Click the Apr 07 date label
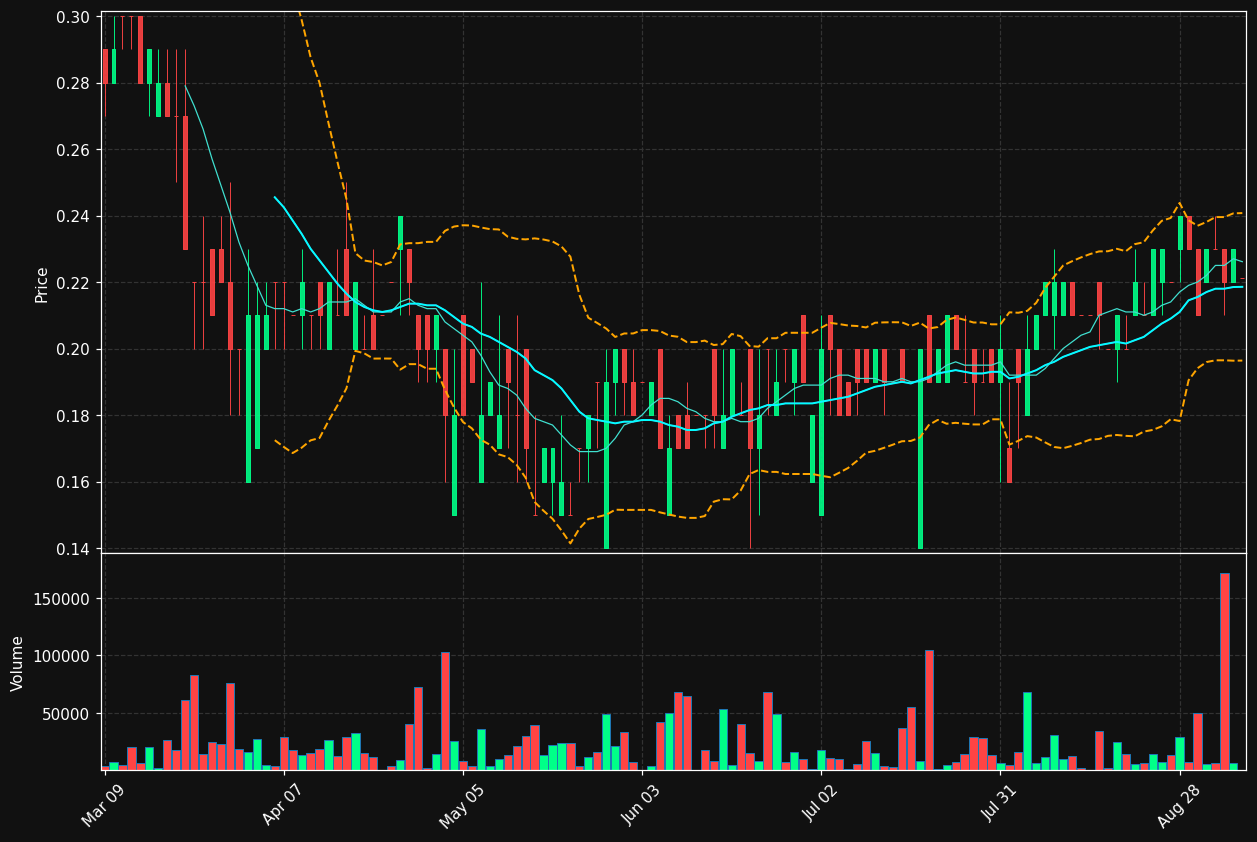 (281, 807)
